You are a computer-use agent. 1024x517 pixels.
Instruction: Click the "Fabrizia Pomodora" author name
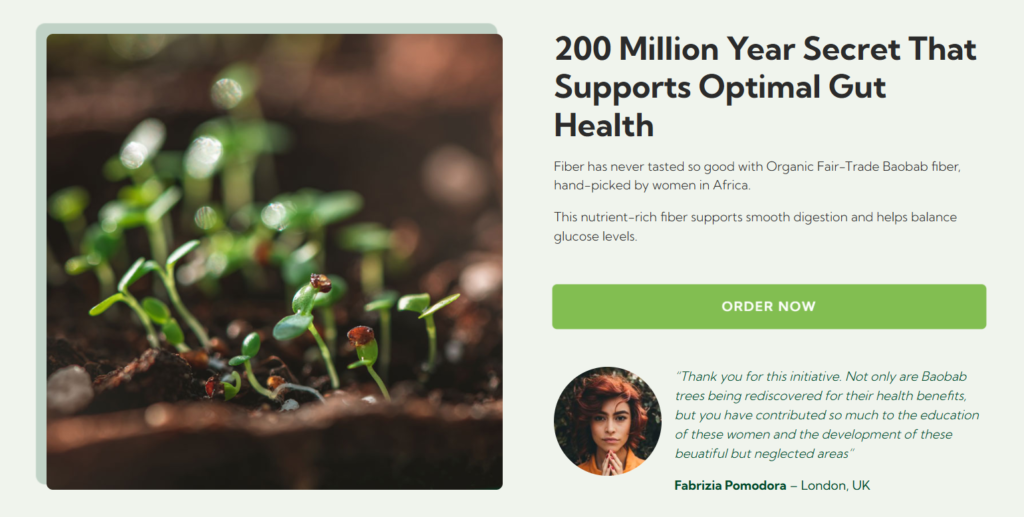click(730, 486)
